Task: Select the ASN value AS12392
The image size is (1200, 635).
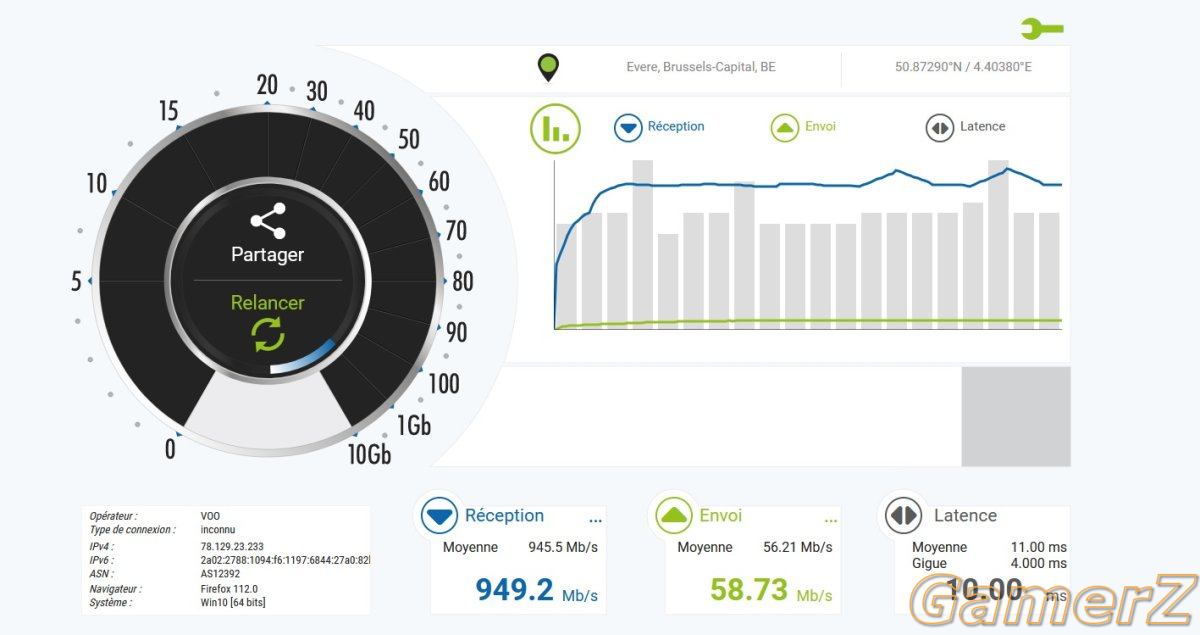Action: (220, 574)
